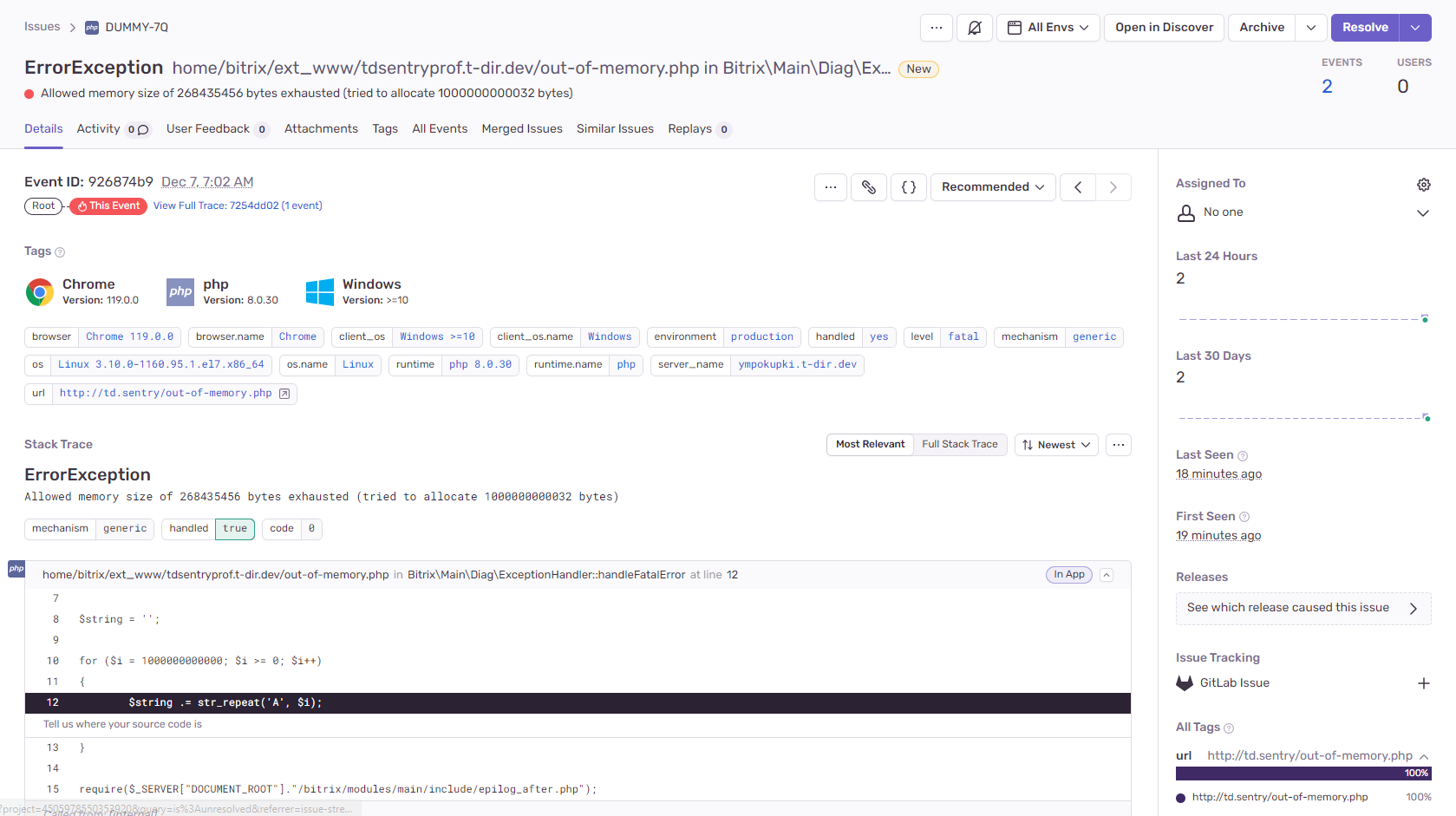Image resolution: width=1456 pixels, height=816 pixels.
Task: Click environment tag value production
Action: [x=761, y=337]
